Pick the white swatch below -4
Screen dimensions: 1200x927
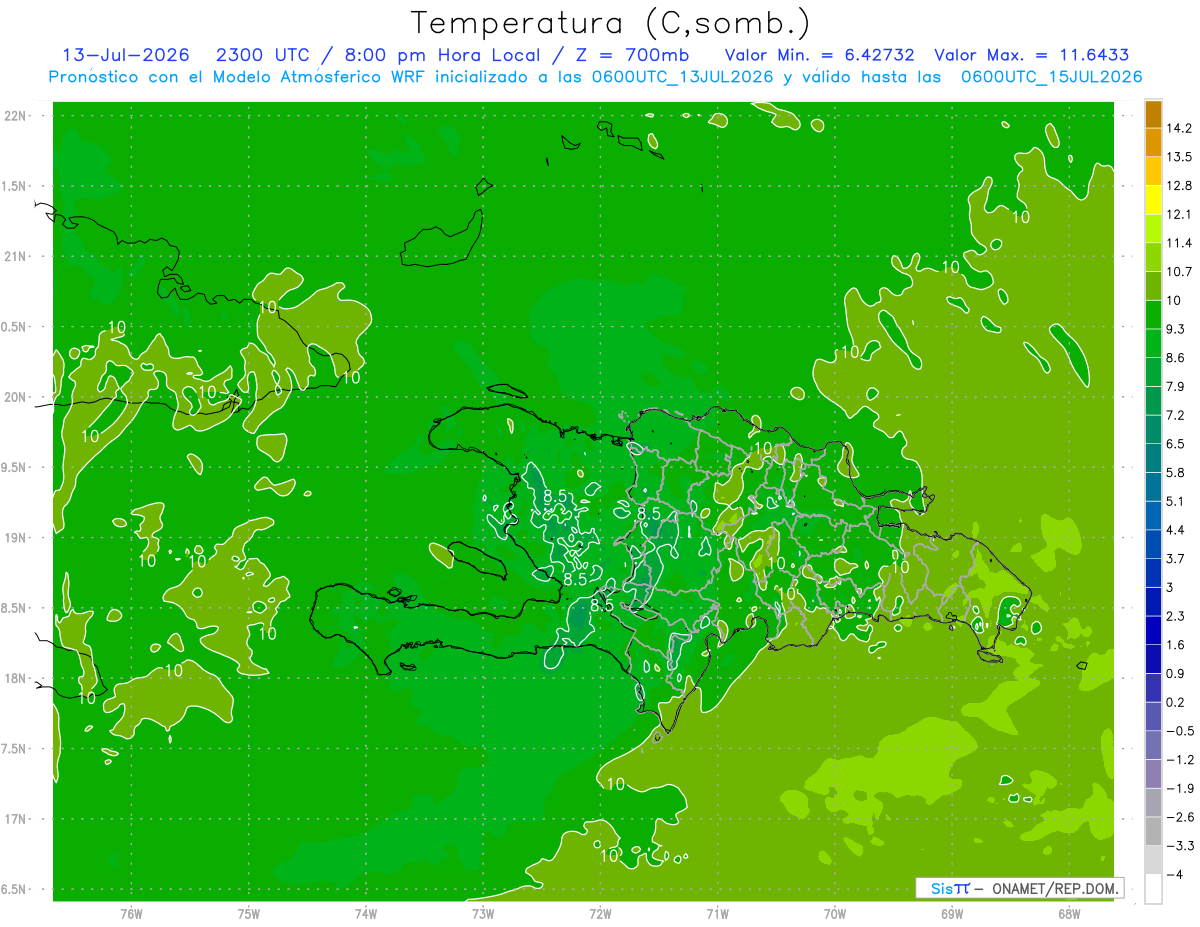click(1153, 888)
